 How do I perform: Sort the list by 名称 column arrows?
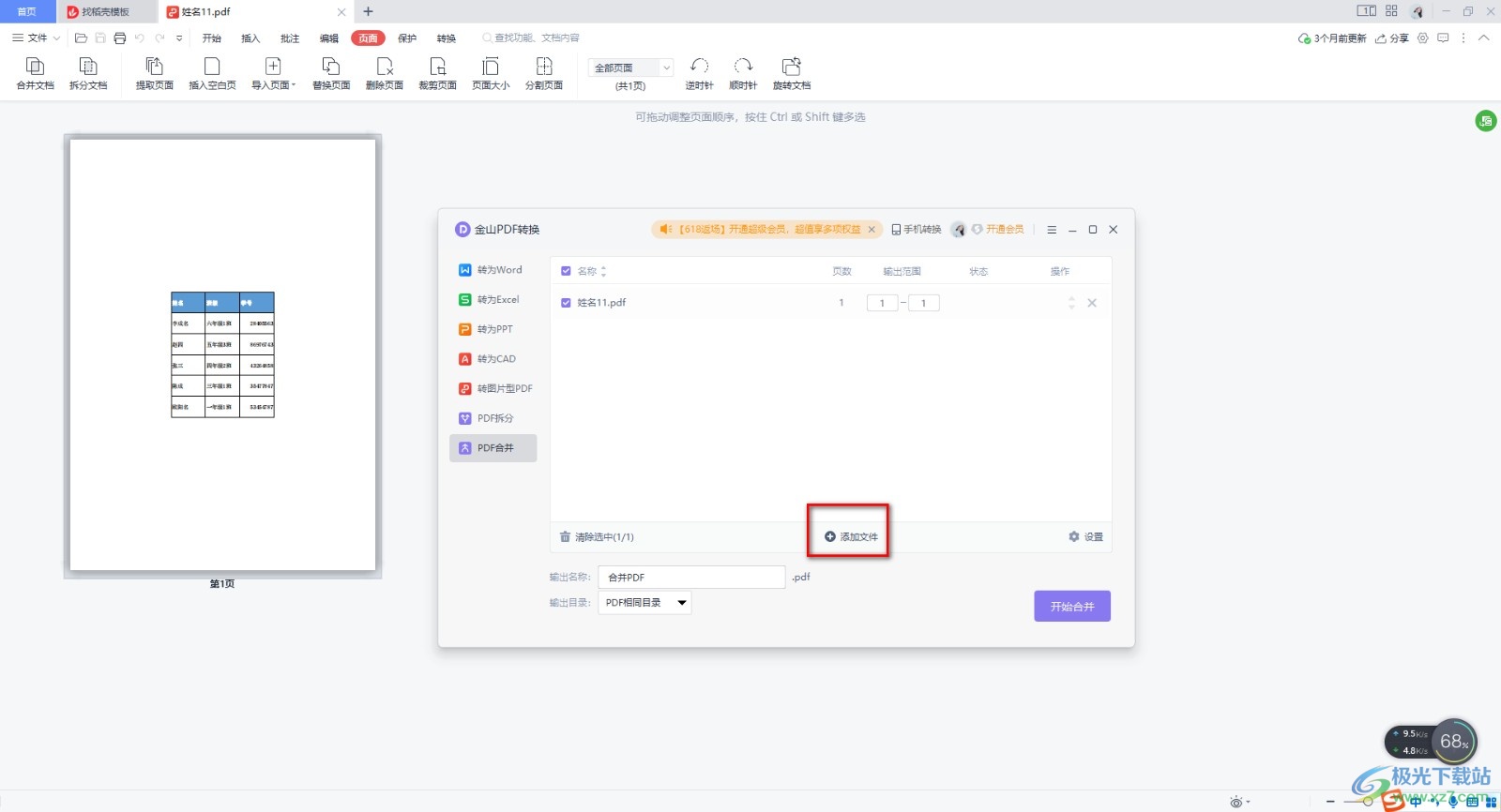tap(603, 271)
